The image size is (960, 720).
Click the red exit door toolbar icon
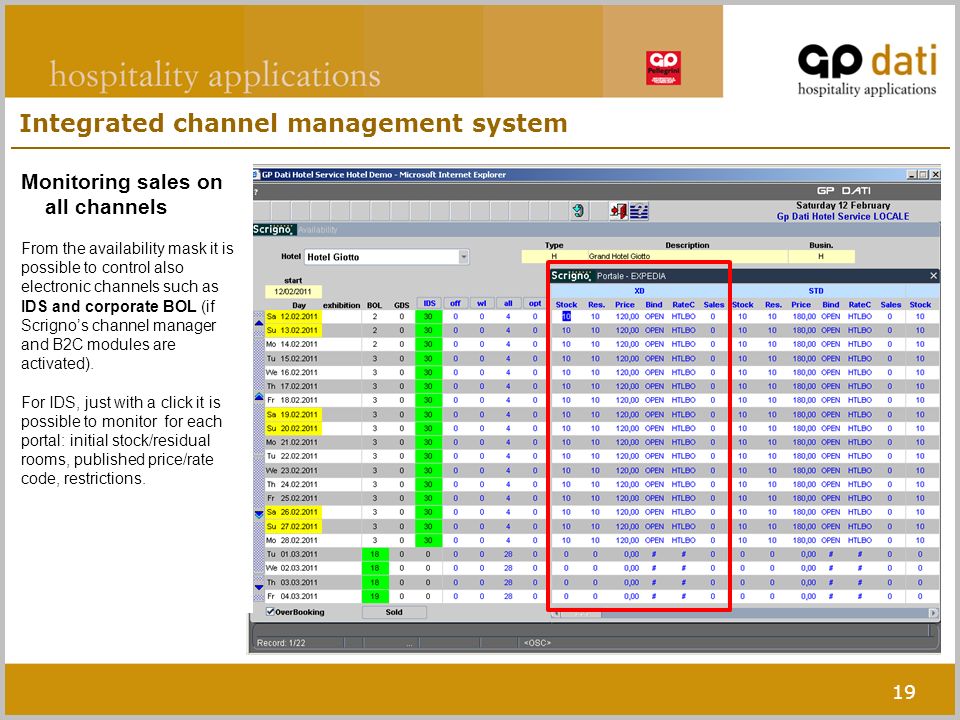[x=618, y=211]
